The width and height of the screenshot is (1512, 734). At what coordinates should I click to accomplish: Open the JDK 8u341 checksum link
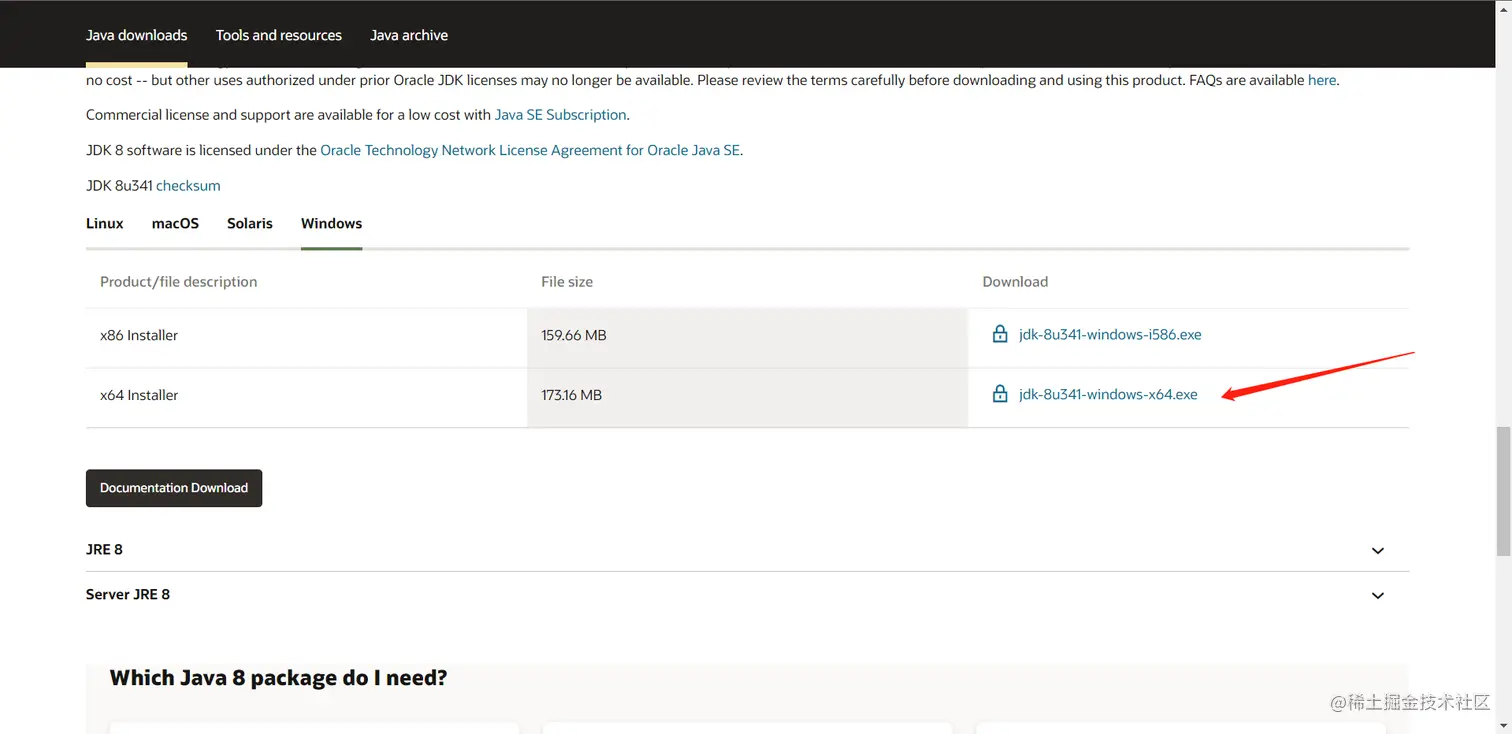coord(188,186)
